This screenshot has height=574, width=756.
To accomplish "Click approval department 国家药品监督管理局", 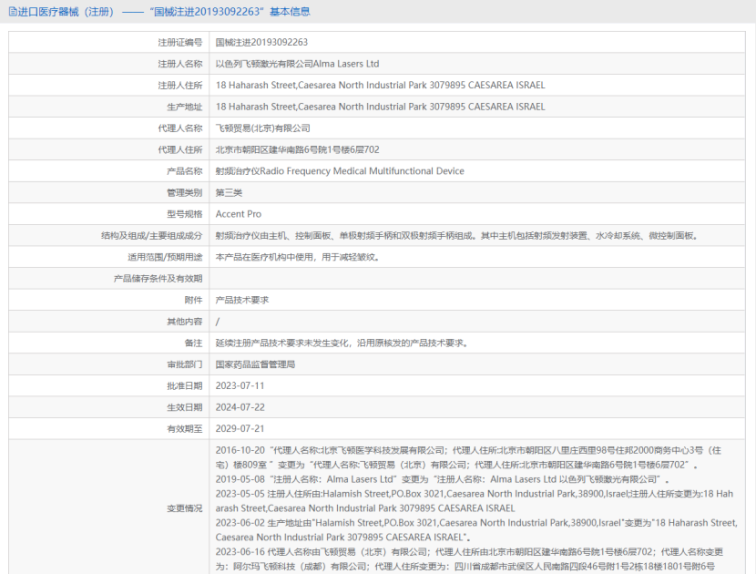I will click(x=255, y=365).
